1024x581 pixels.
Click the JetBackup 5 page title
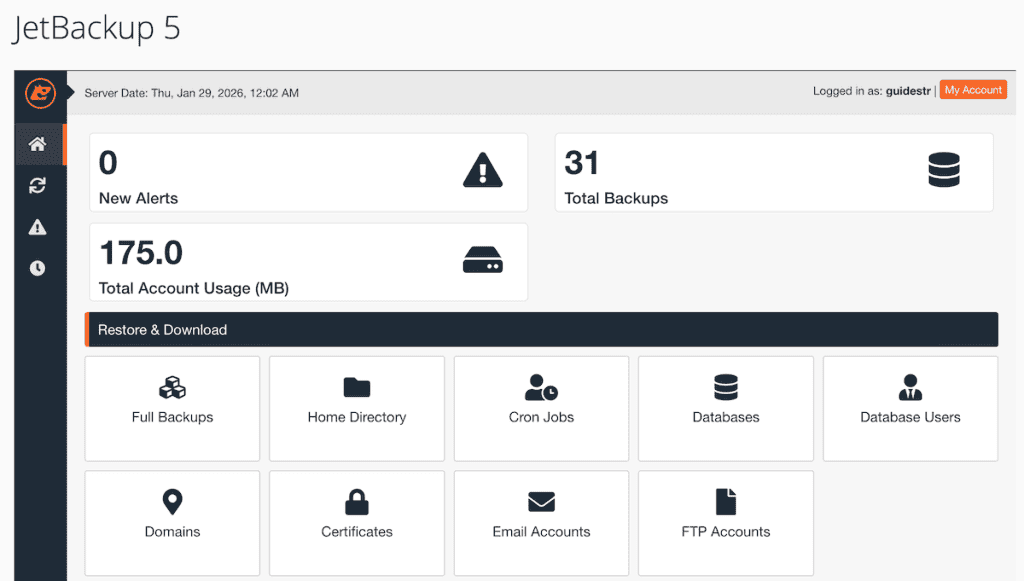point(96,29)
